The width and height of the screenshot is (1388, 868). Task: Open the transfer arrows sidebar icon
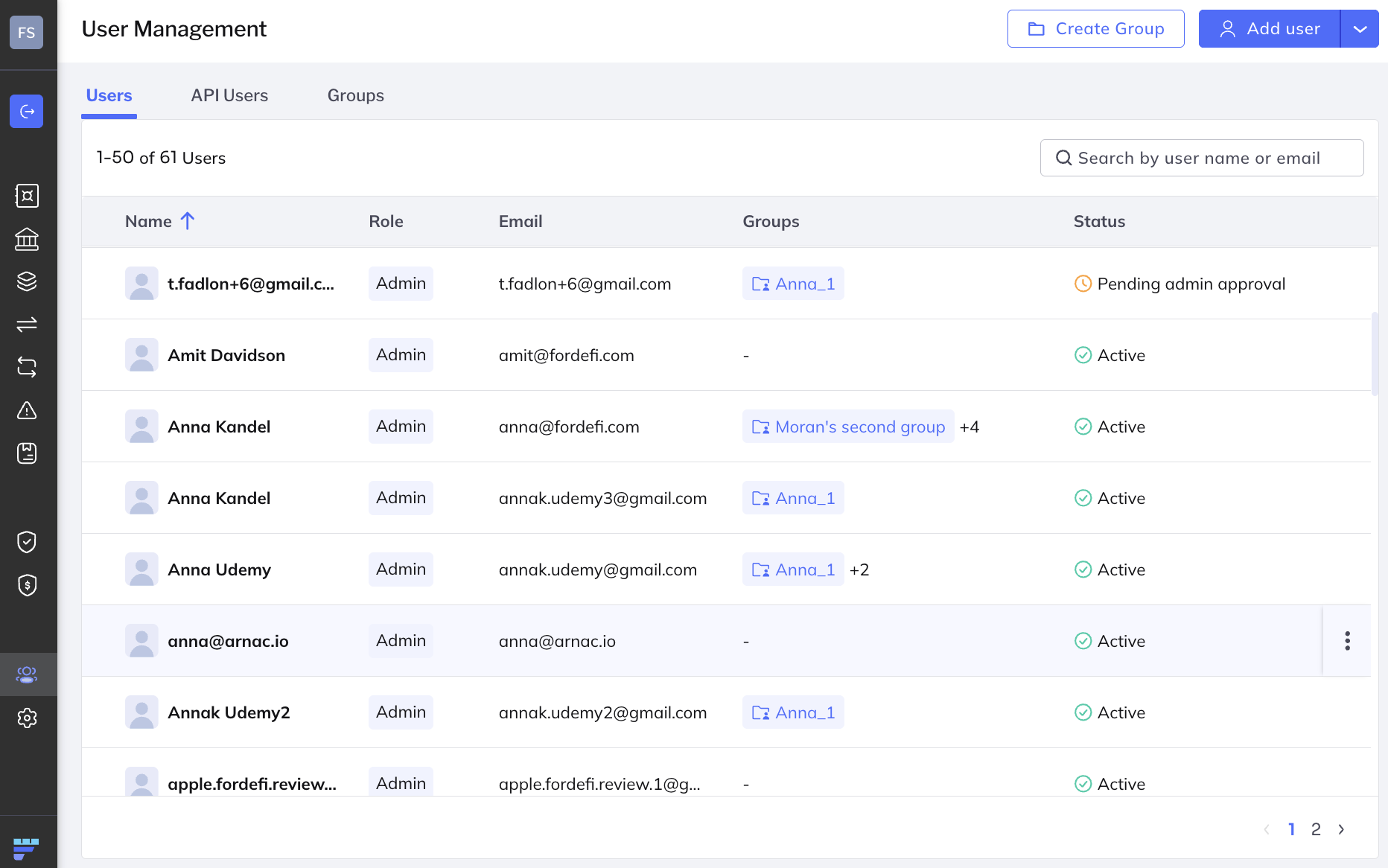pos(27,325)
